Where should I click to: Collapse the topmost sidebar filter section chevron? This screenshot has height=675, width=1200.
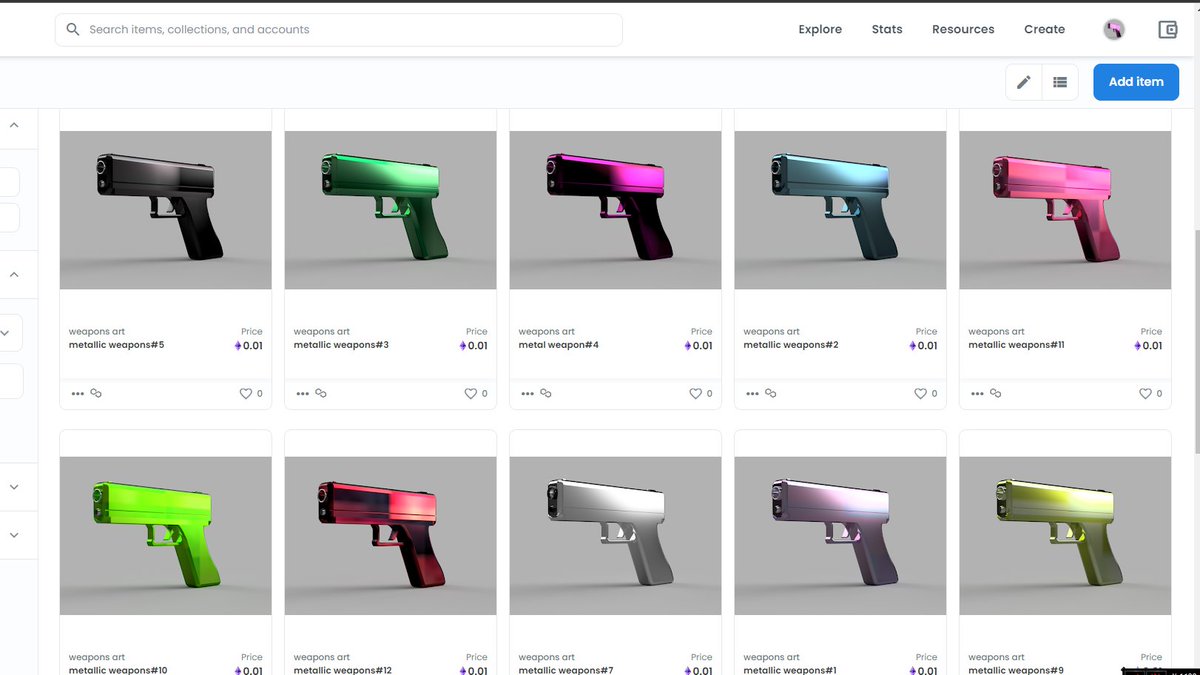tap(14, 125)
